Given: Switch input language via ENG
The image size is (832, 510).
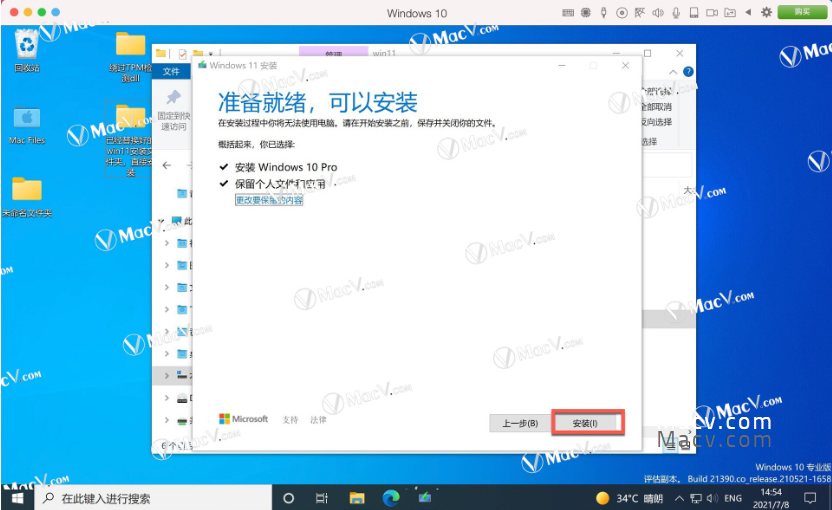Looking at the screenshot, I should pyautogui.click(x=733, y=498).
